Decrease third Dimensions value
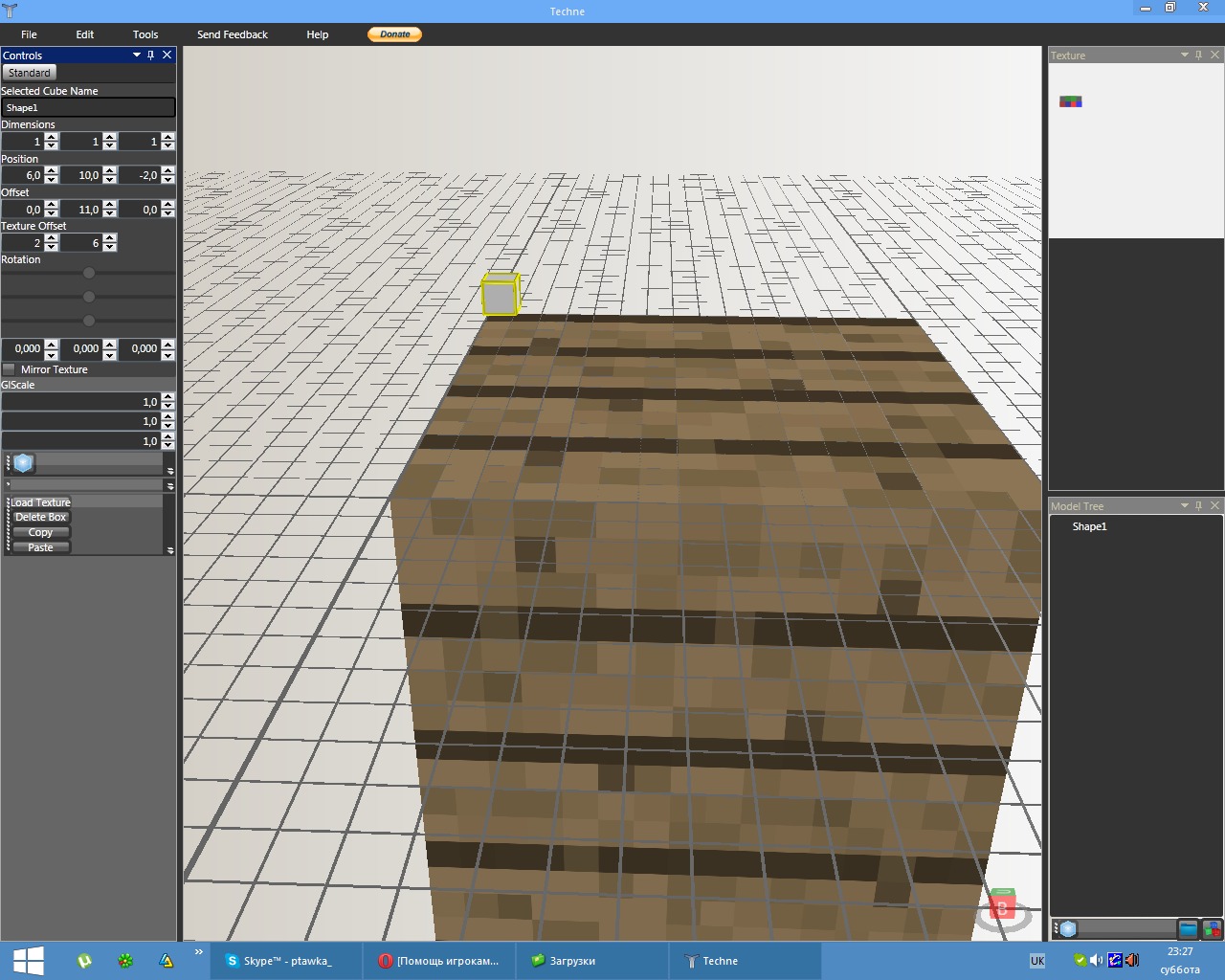 pyautogui.click(x=168, y=145)
